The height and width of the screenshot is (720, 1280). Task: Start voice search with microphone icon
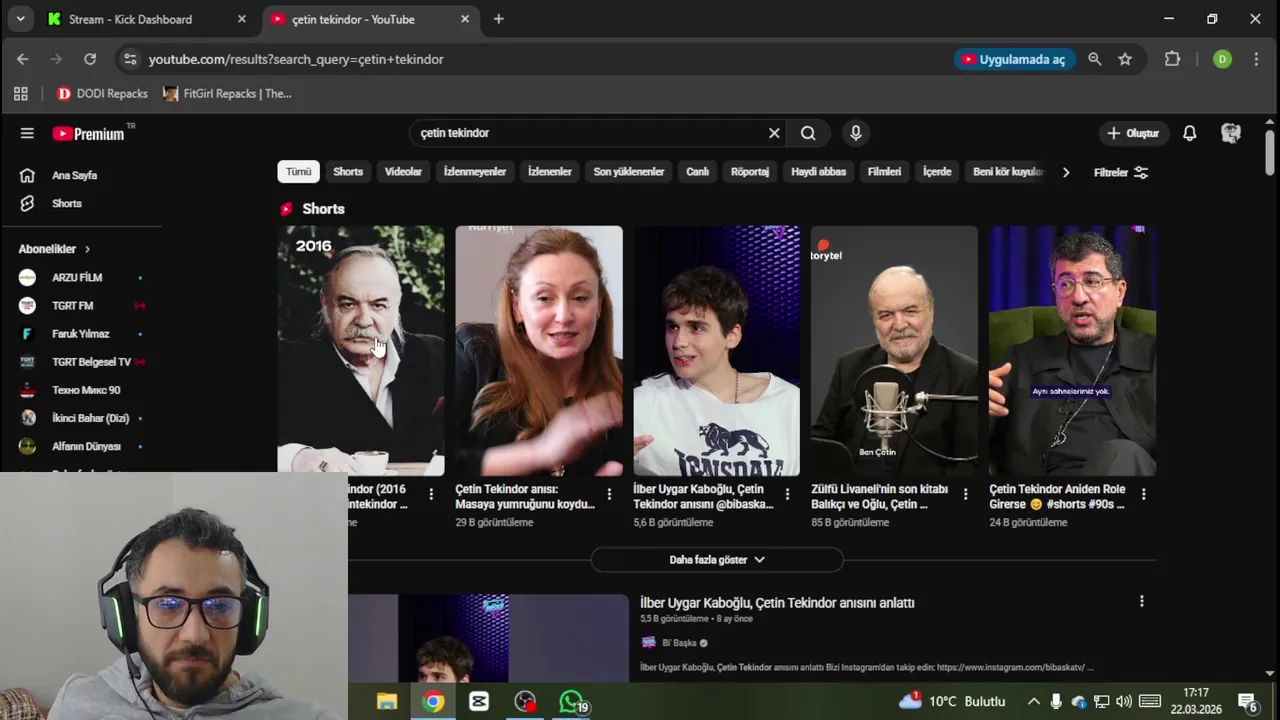pos(855,133)
